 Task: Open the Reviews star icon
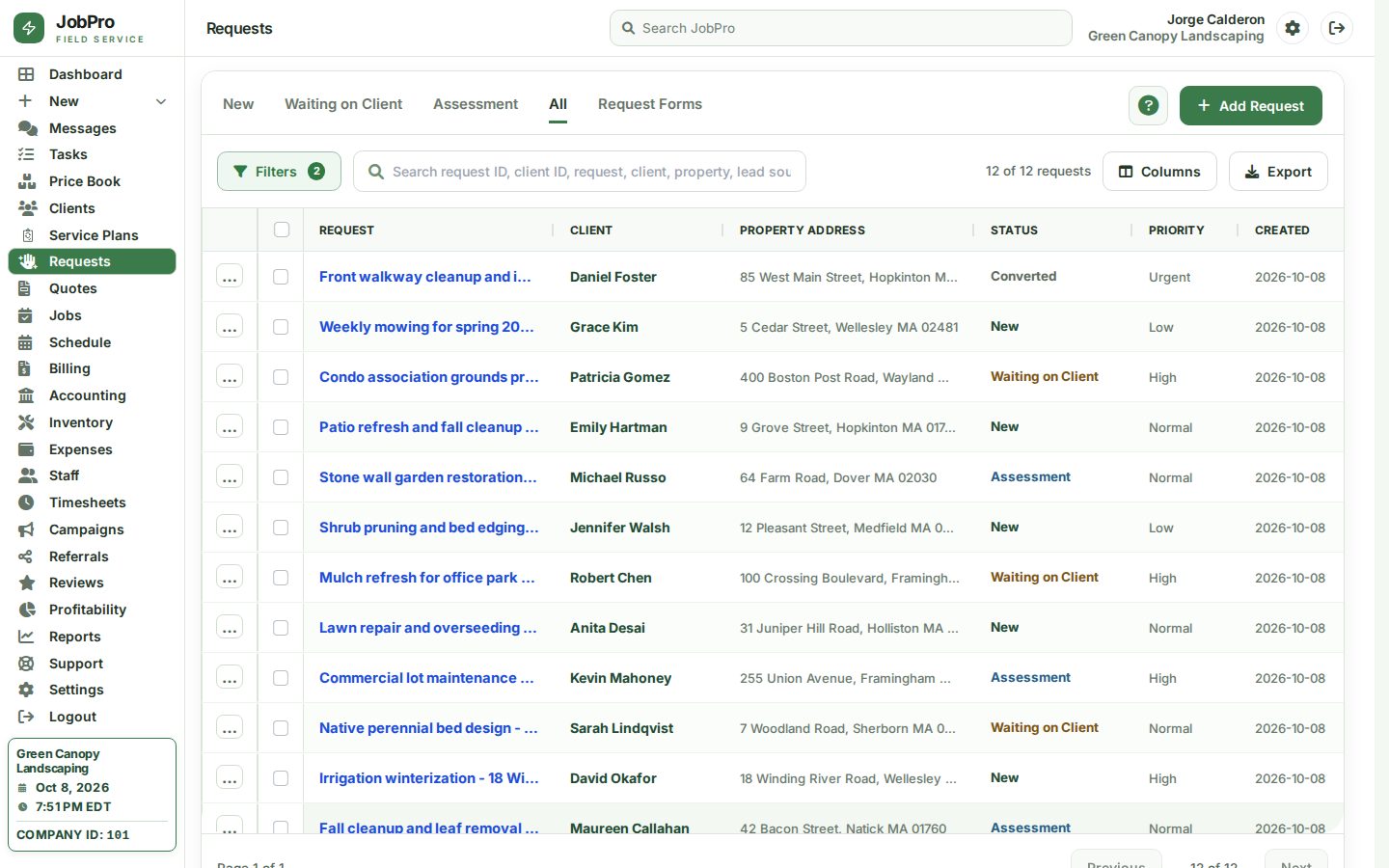[27, 583]
